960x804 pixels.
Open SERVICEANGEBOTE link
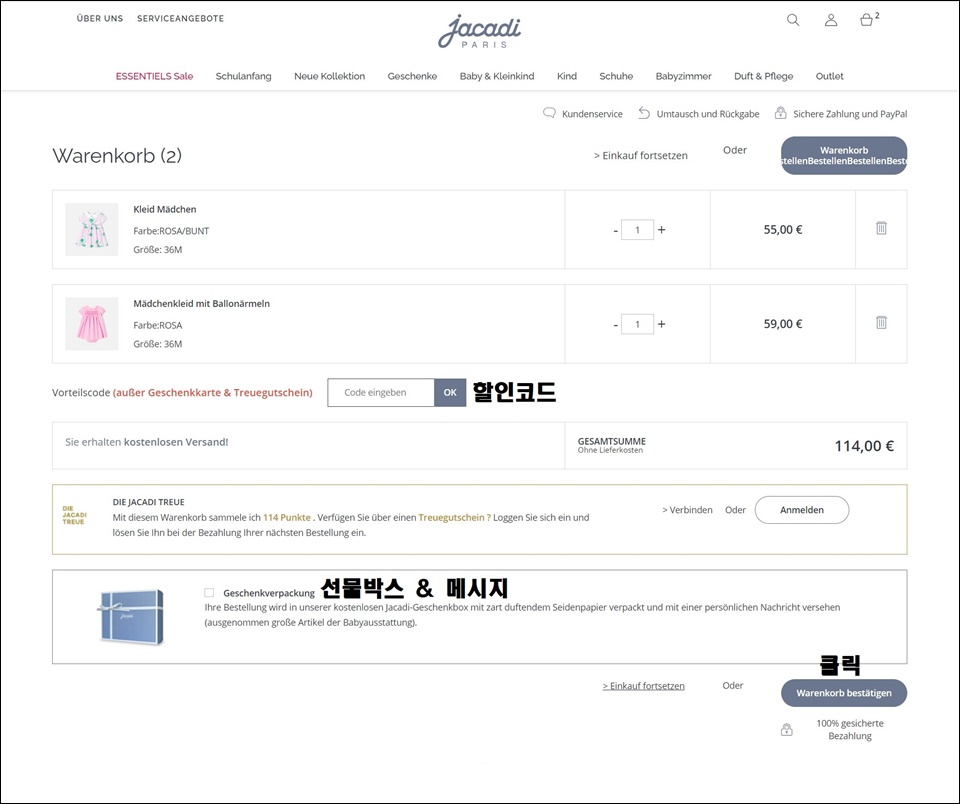pyautogui.click(x=180, y=18)
